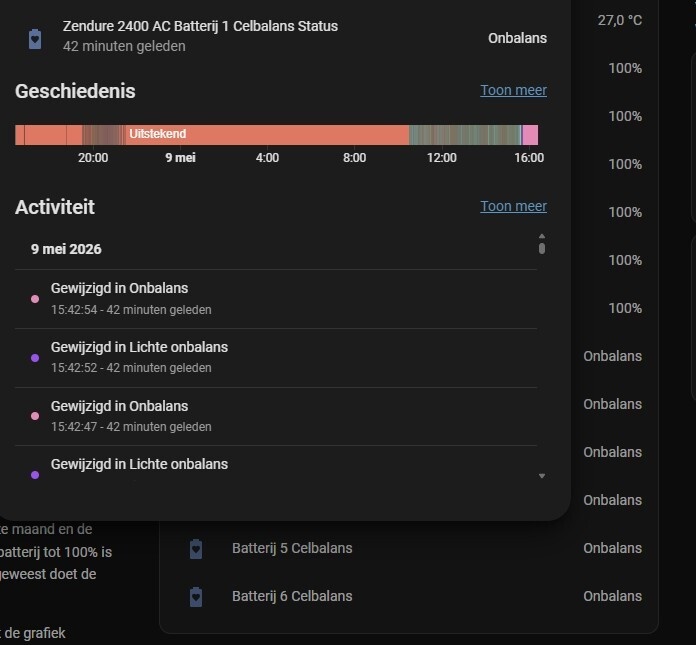Image resolution: width=696 pixels, height=645 pixels.
Task: Click the pink Onbalans segment in history bar
Action: 530,135
